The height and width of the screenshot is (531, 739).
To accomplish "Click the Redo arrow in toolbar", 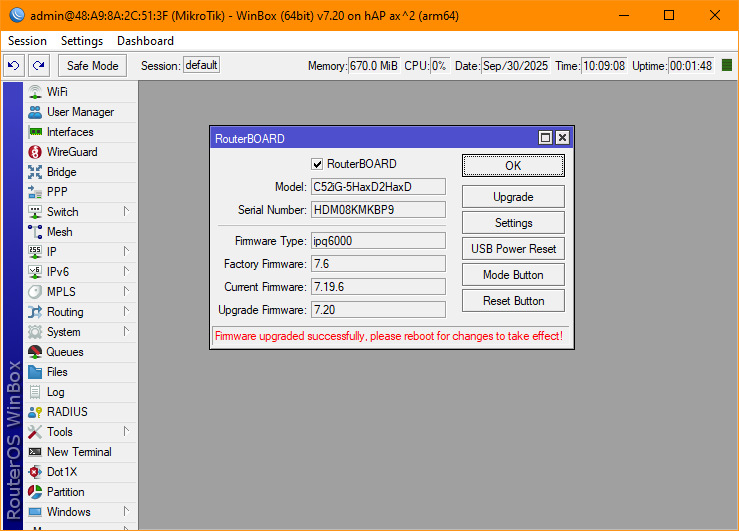I will pyautogui.click(x=39, y=65).
